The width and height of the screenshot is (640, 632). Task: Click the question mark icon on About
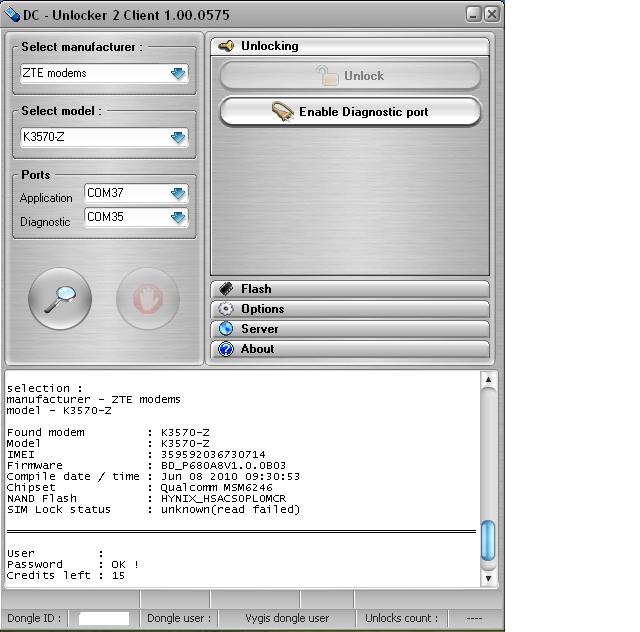point(226,349)
